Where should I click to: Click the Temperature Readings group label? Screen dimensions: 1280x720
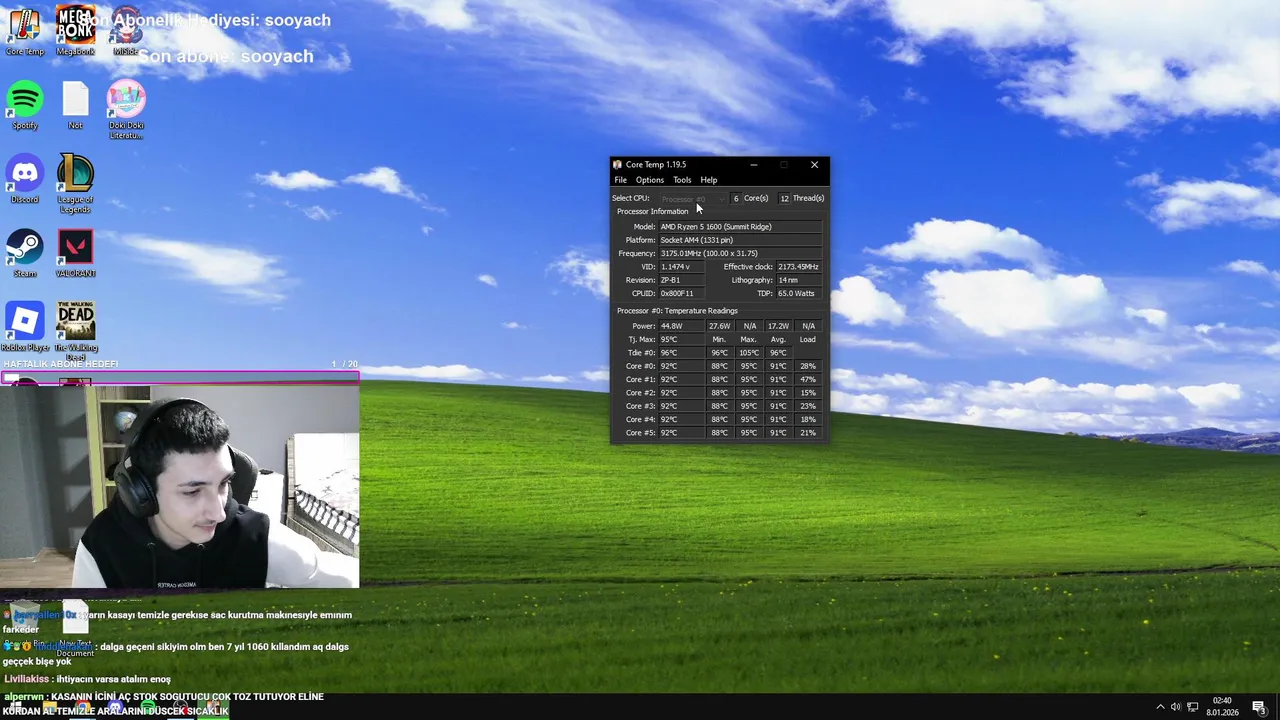click(x=677, y=311)
